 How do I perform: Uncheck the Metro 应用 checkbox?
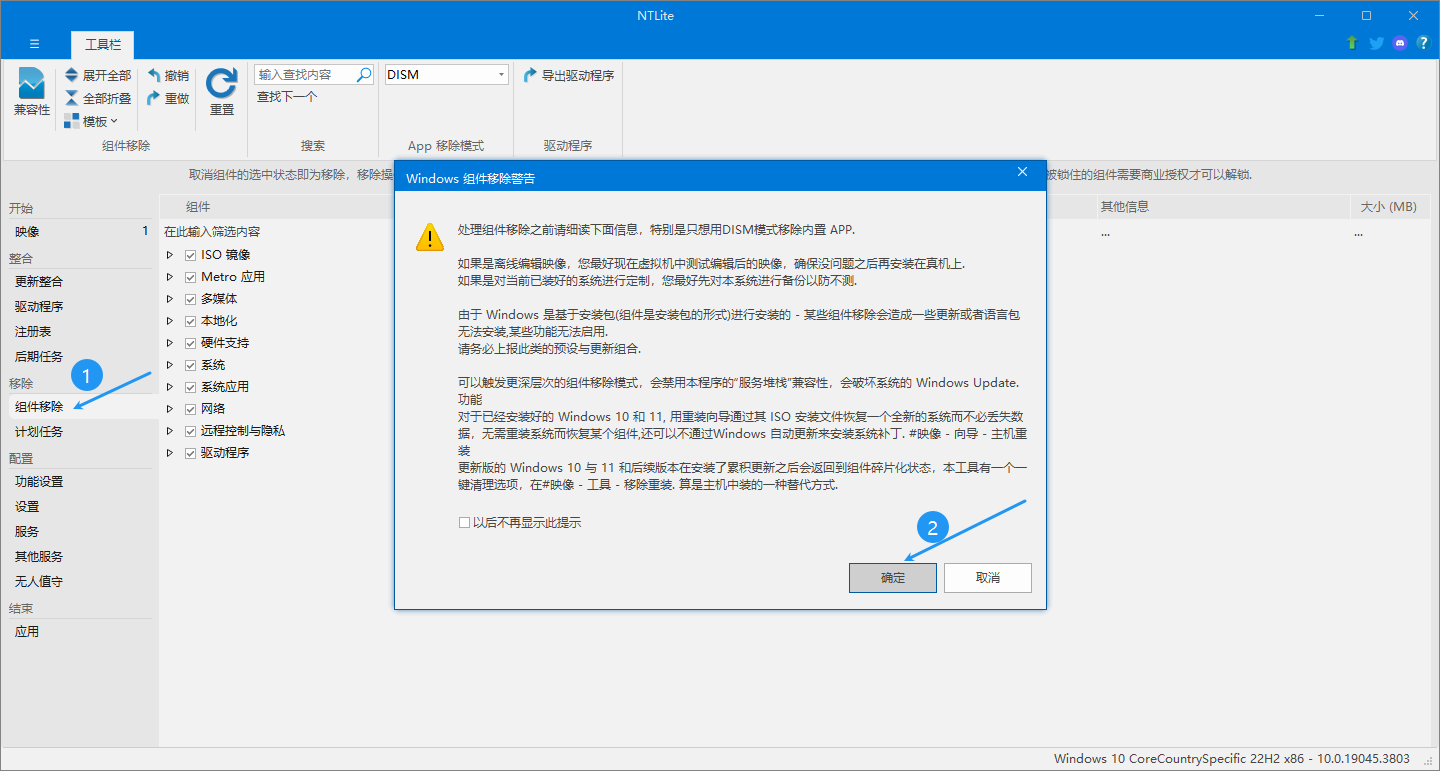pyautogui.click(x=190, y=277)
